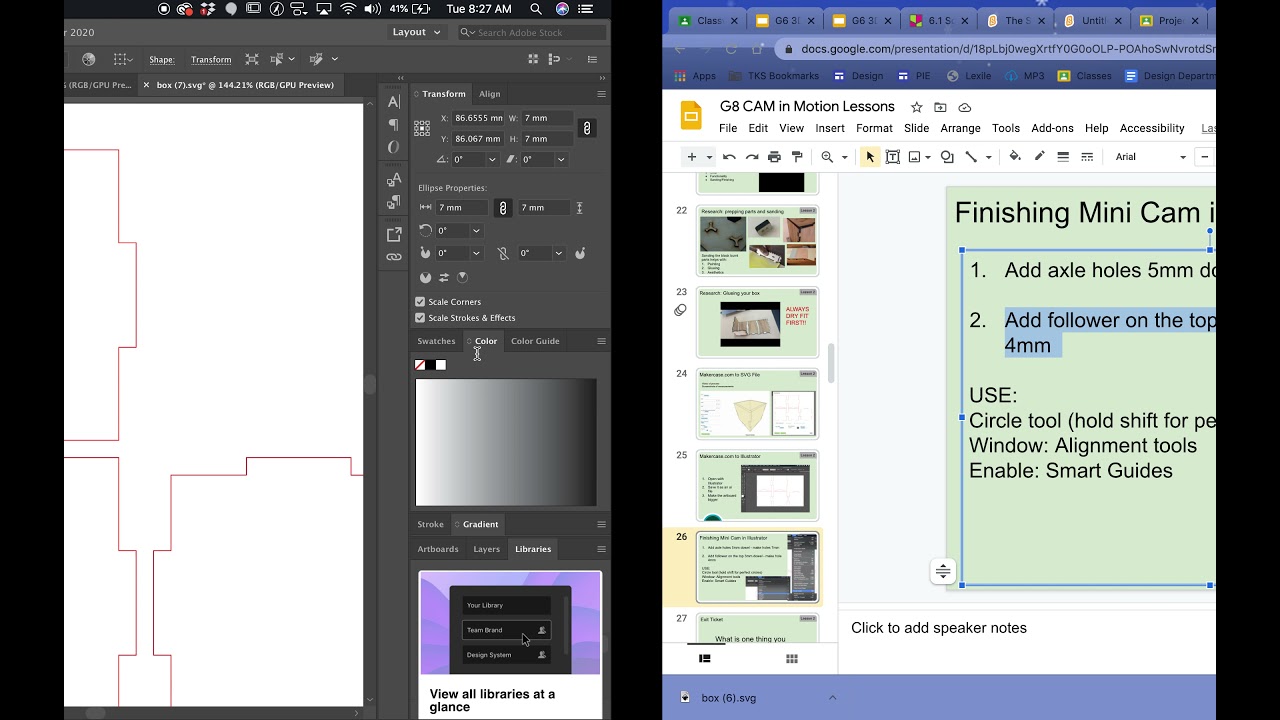Open the pie end angle dropdown
This screenshot has height=720, width=1280.
point(559,253)
